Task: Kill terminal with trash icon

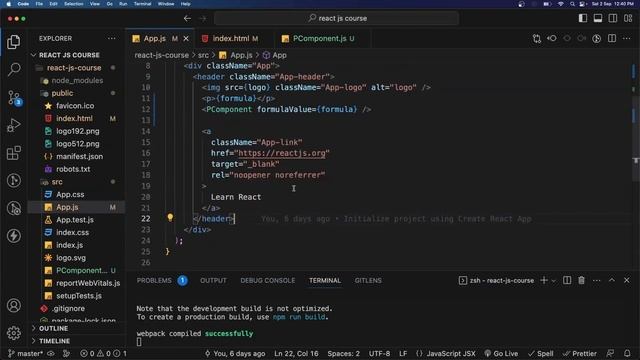Action: (581, 280)
